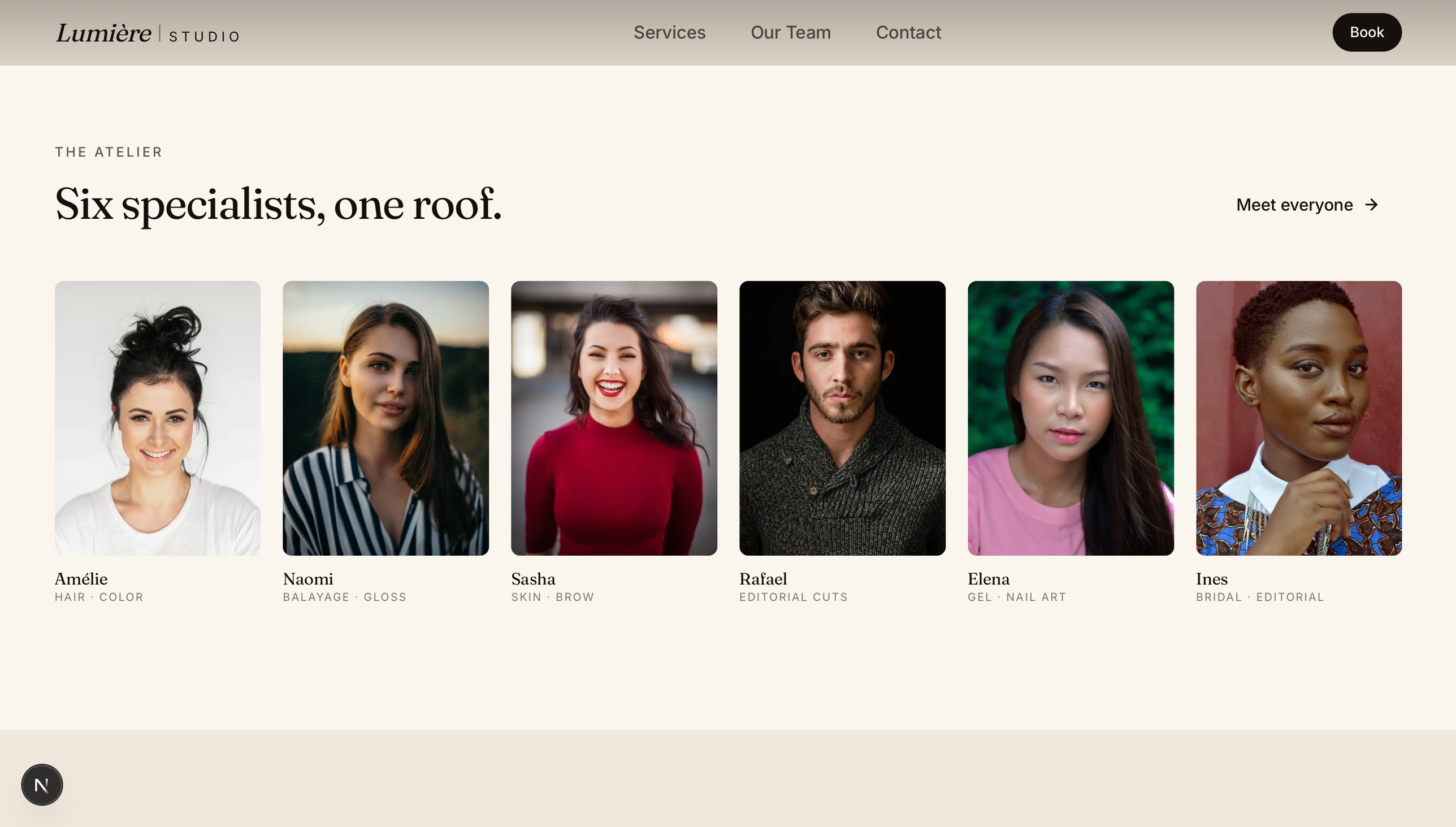This screenshot has width=1456, height=827.
Task: Click Ines's portrait photo
Action: 1299,418
